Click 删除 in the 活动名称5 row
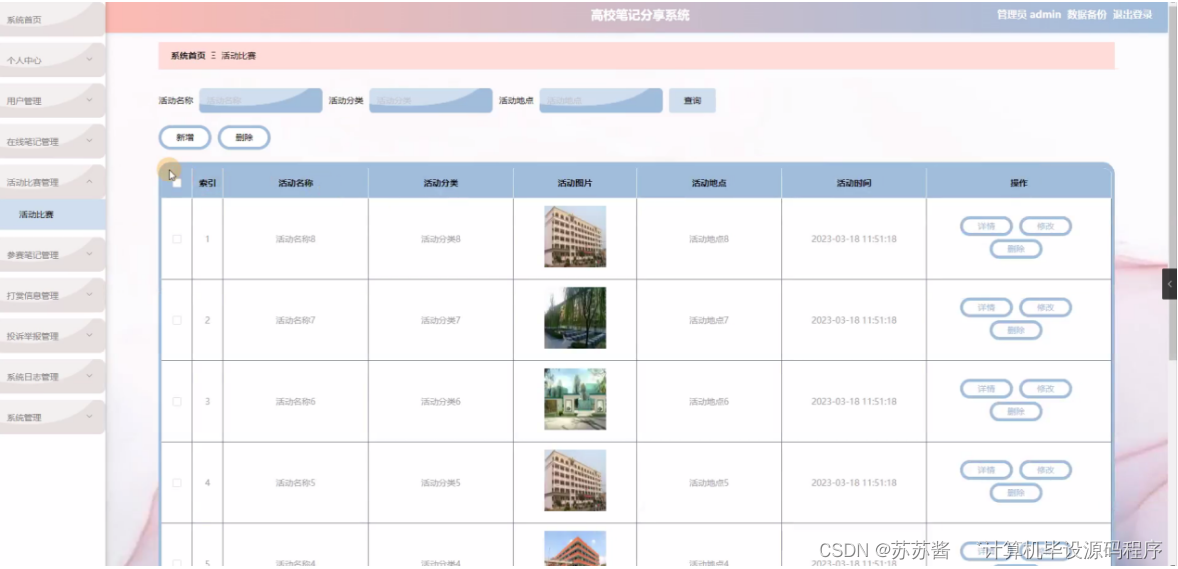The height and width of the screenshot is (569, 1178). pos(1016,492)
